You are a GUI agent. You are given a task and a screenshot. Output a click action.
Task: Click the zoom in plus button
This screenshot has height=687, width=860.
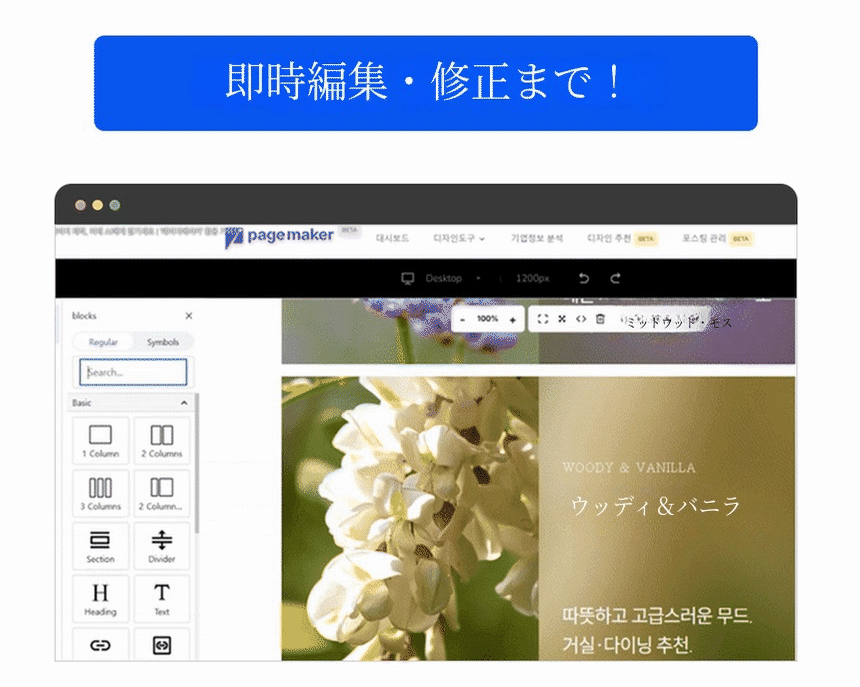(513, 320)
